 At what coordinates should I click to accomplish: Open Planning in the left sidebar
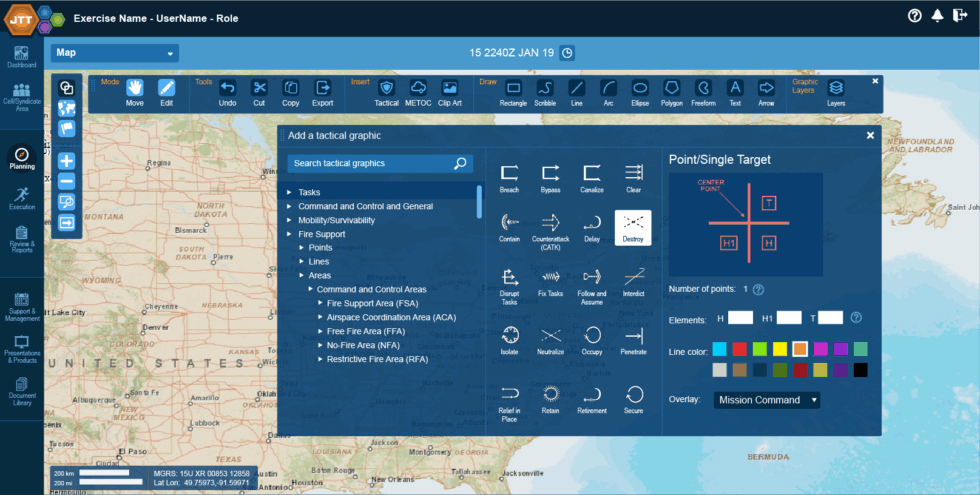pos(21,158)
